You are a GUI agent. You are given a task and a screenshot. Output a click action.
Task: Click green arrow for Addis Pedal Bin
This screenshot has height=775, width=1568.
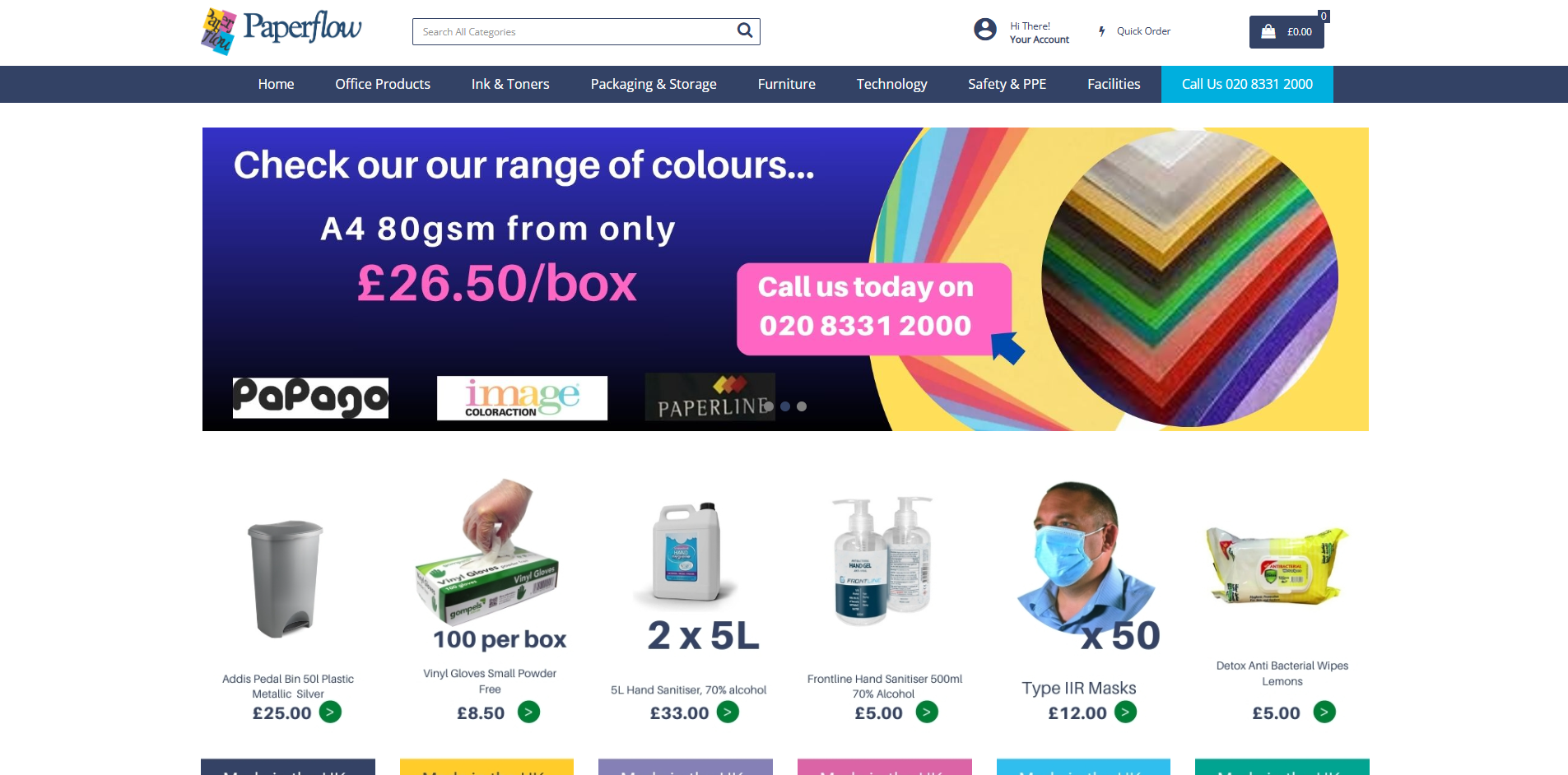point(330,712)
